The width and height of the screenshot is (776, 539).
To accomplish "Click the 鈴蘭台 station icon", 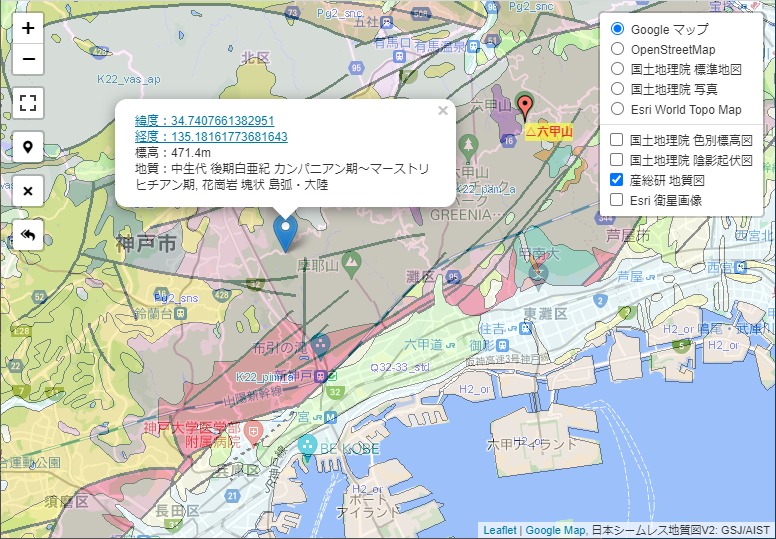I will point(181,313).
